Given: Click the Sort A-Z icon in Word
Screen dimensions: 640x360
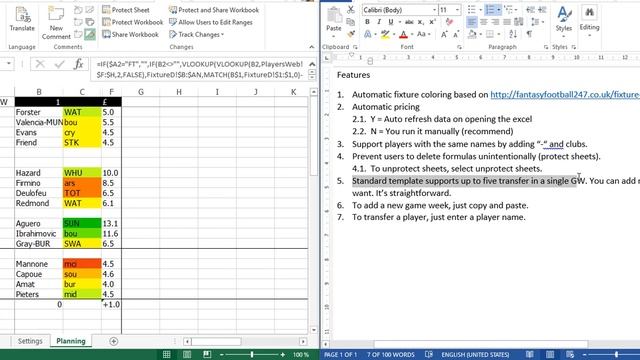Looking at the screenshot, I should (513, 35).
